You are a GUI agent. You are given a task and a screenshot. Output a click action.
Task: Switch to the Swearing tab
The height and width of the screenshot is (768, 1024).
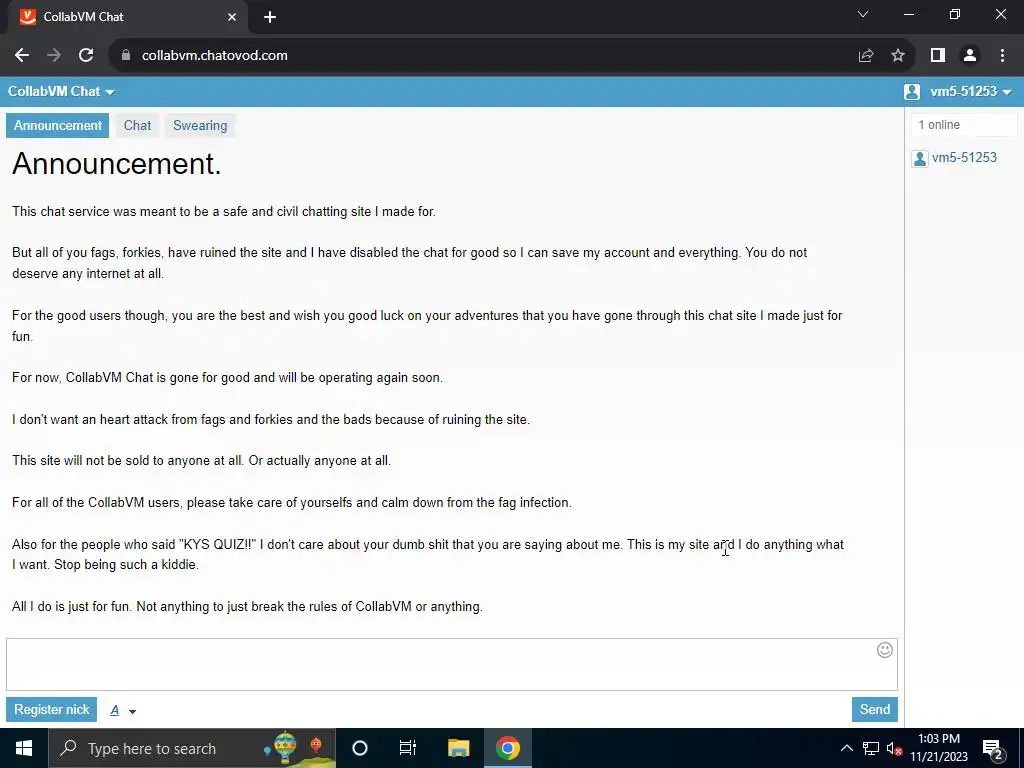(x=200, y=125)
